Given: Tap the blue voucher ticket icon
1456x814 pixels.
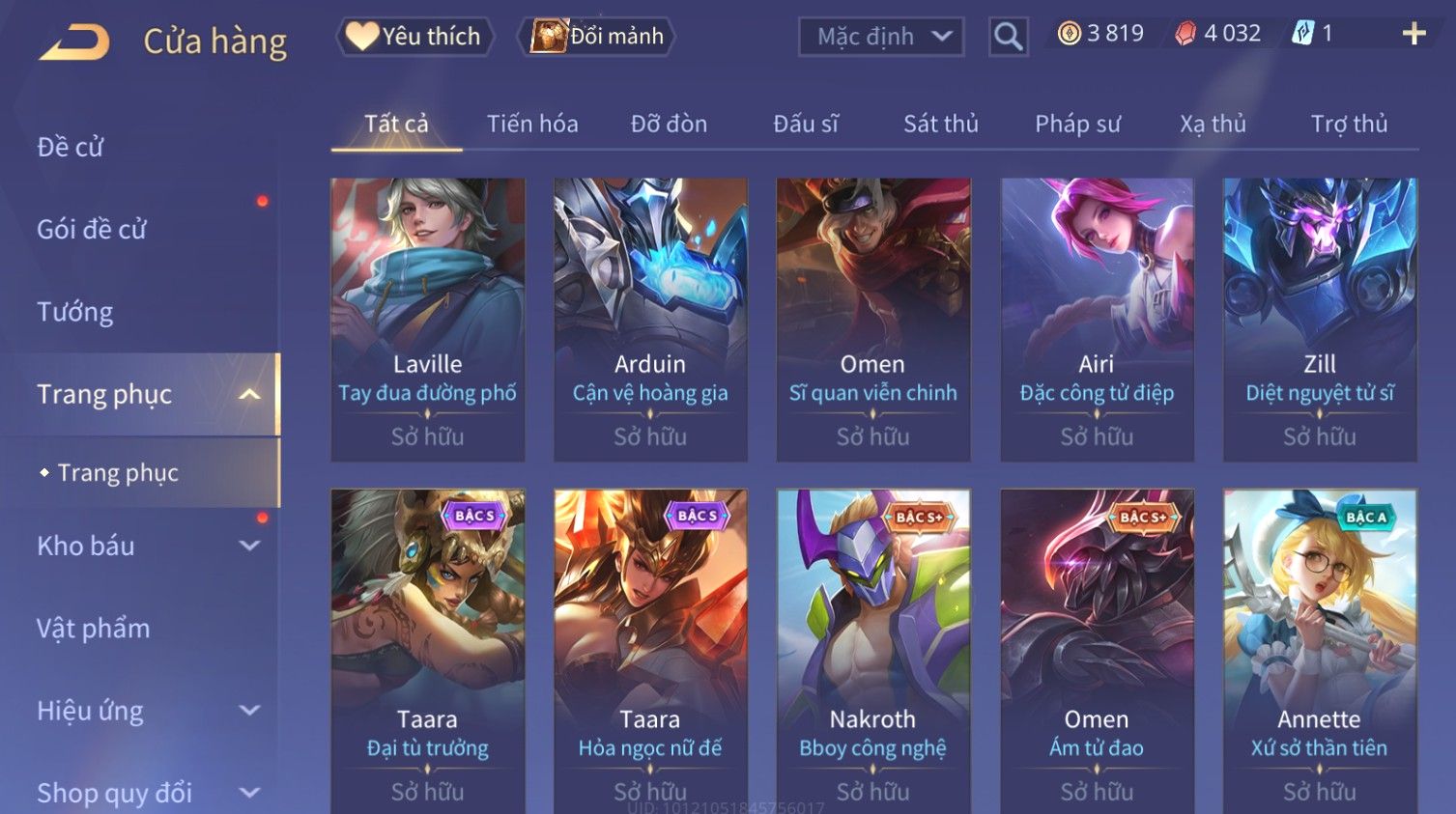Looking at the screenshot, I should (1302, 34).
